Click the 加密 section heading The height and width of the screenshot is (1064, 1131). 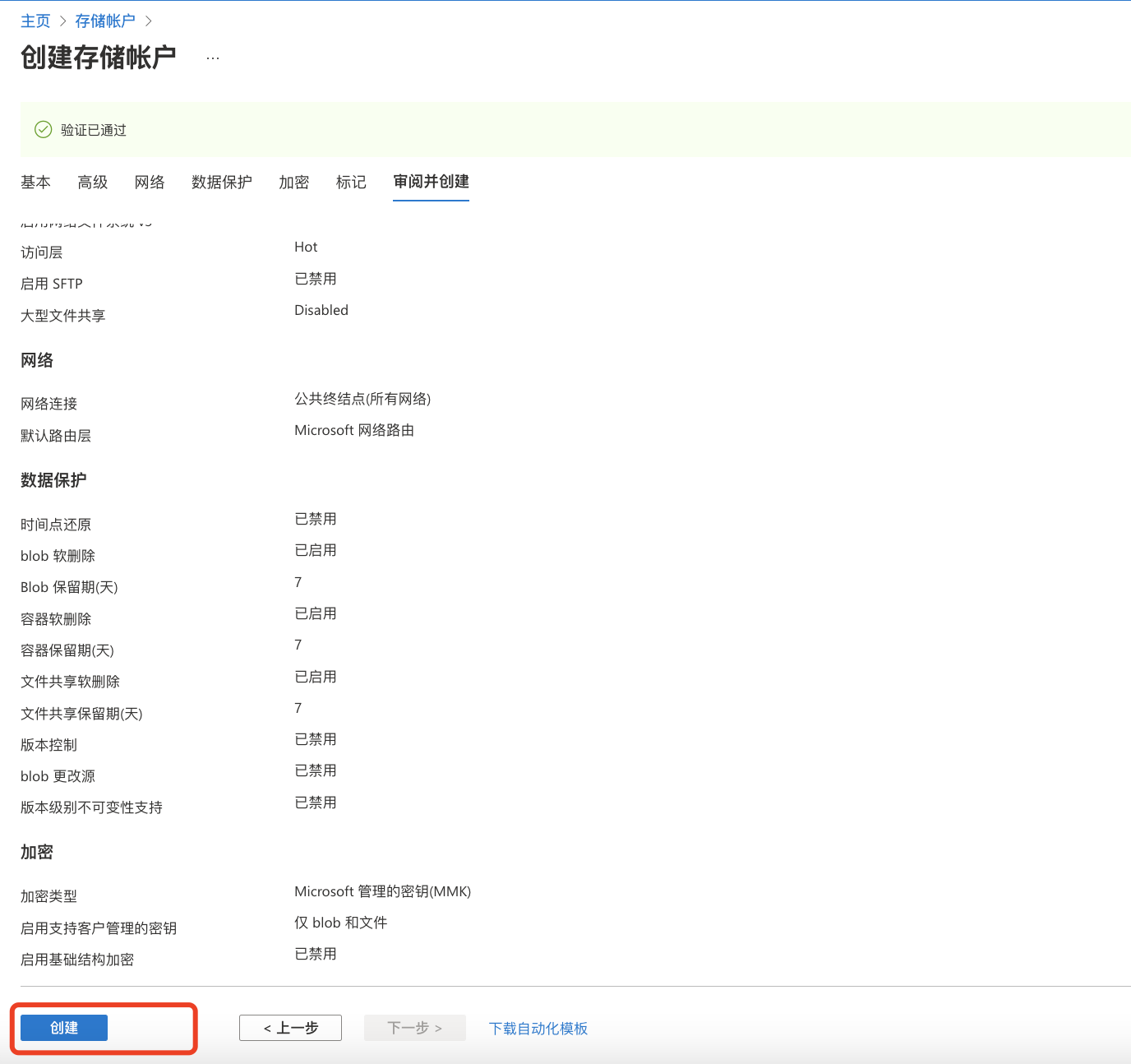(x=37, y=853)
